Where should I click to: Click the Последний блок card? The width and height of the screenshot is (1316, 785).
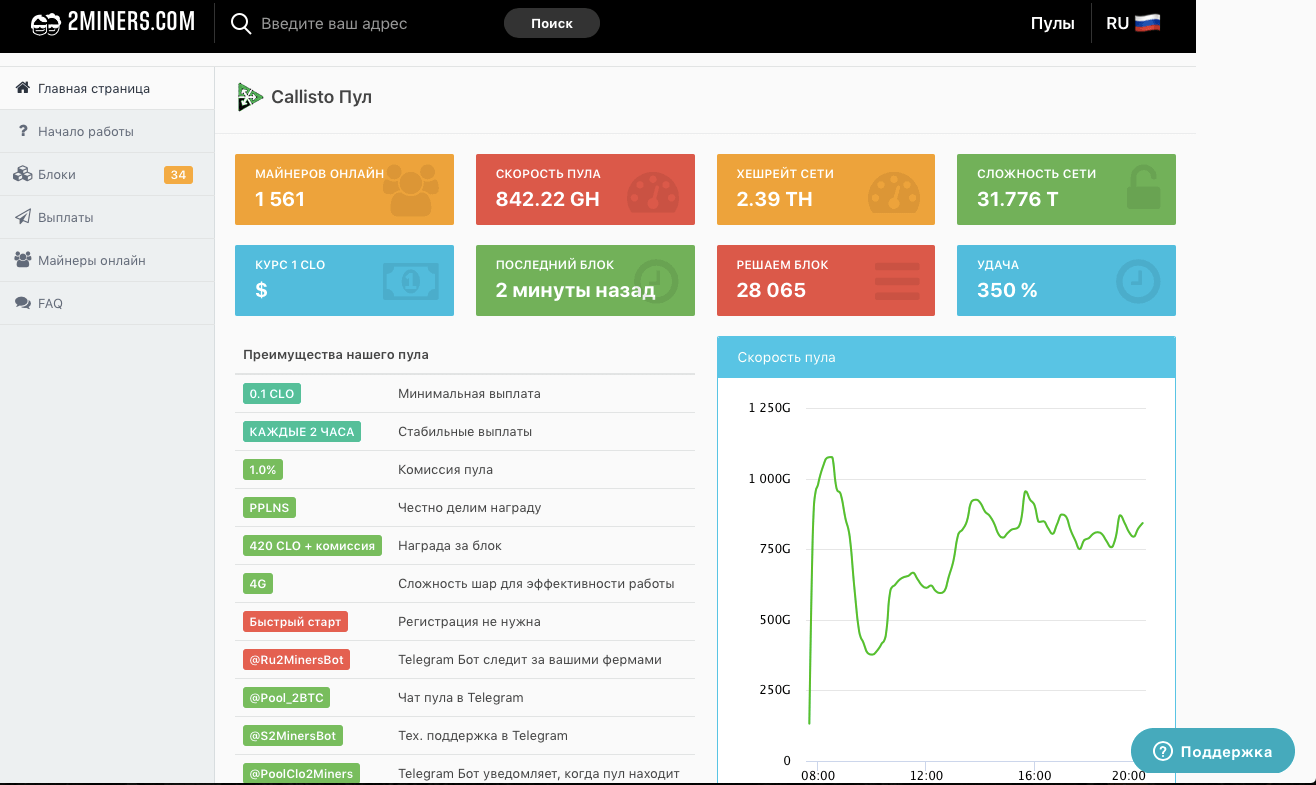click(x=585, y=280)
